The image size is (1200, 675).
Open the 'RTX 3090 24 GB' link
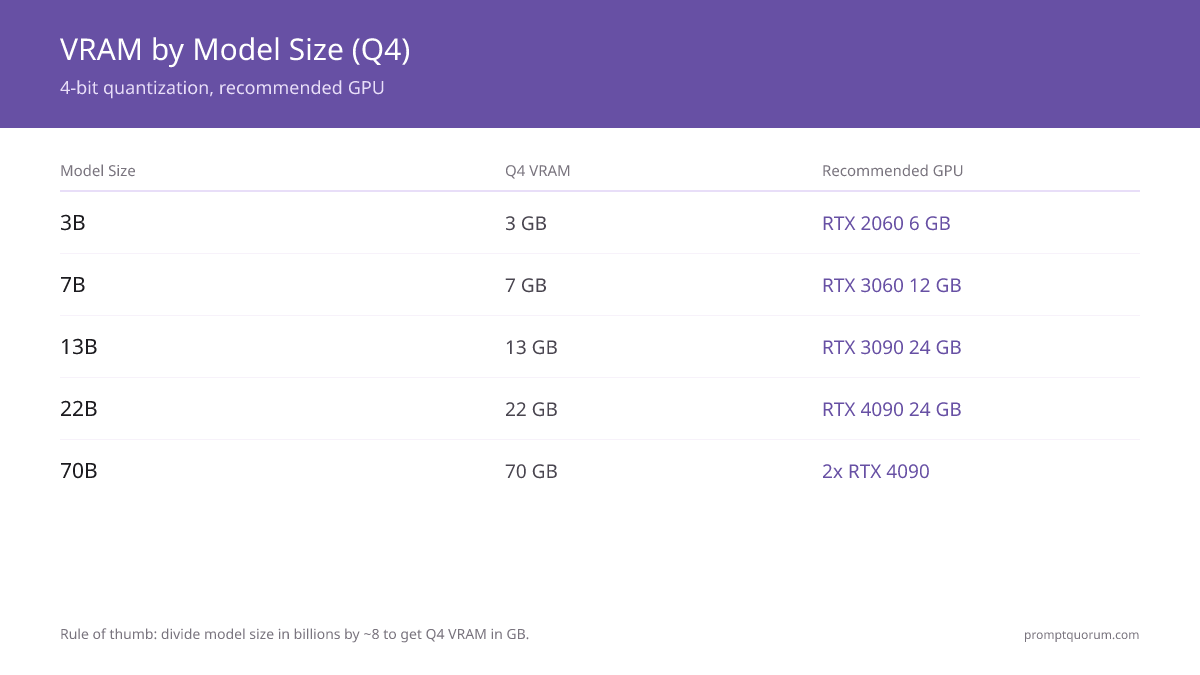click(892, 347)
